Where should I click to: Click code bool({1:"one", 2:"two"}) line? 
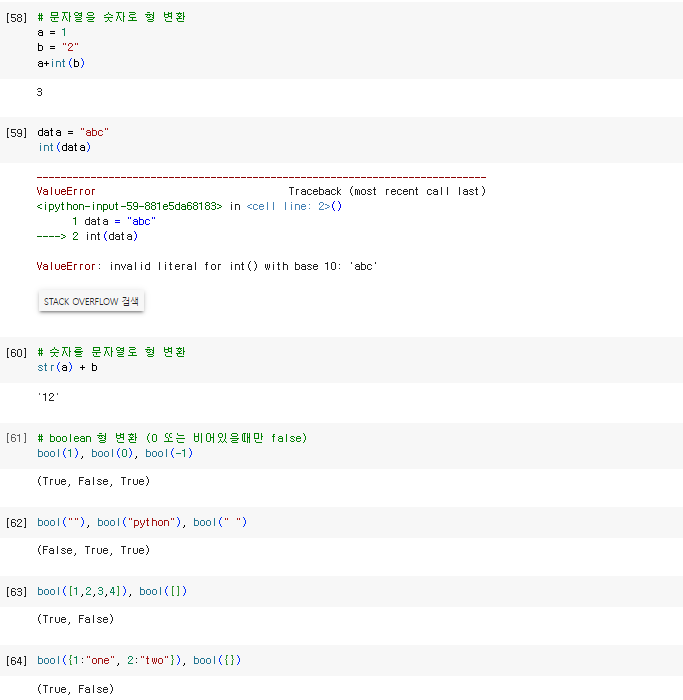coord(139,660)
